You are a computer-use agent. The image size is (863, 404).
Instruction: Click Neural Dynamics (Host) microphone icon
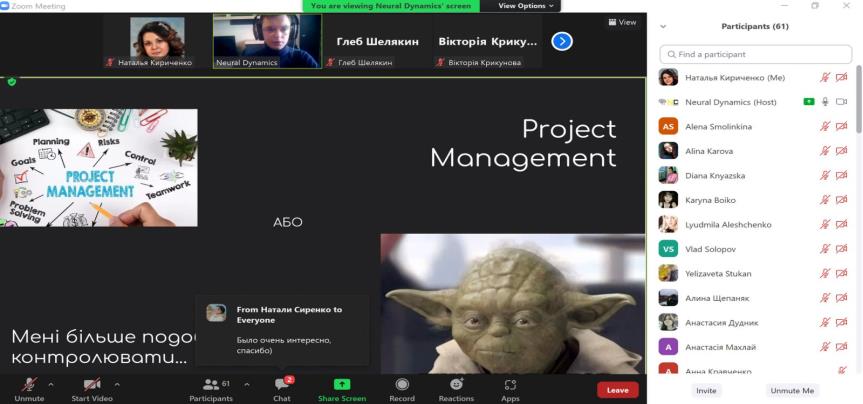(824, 102)
